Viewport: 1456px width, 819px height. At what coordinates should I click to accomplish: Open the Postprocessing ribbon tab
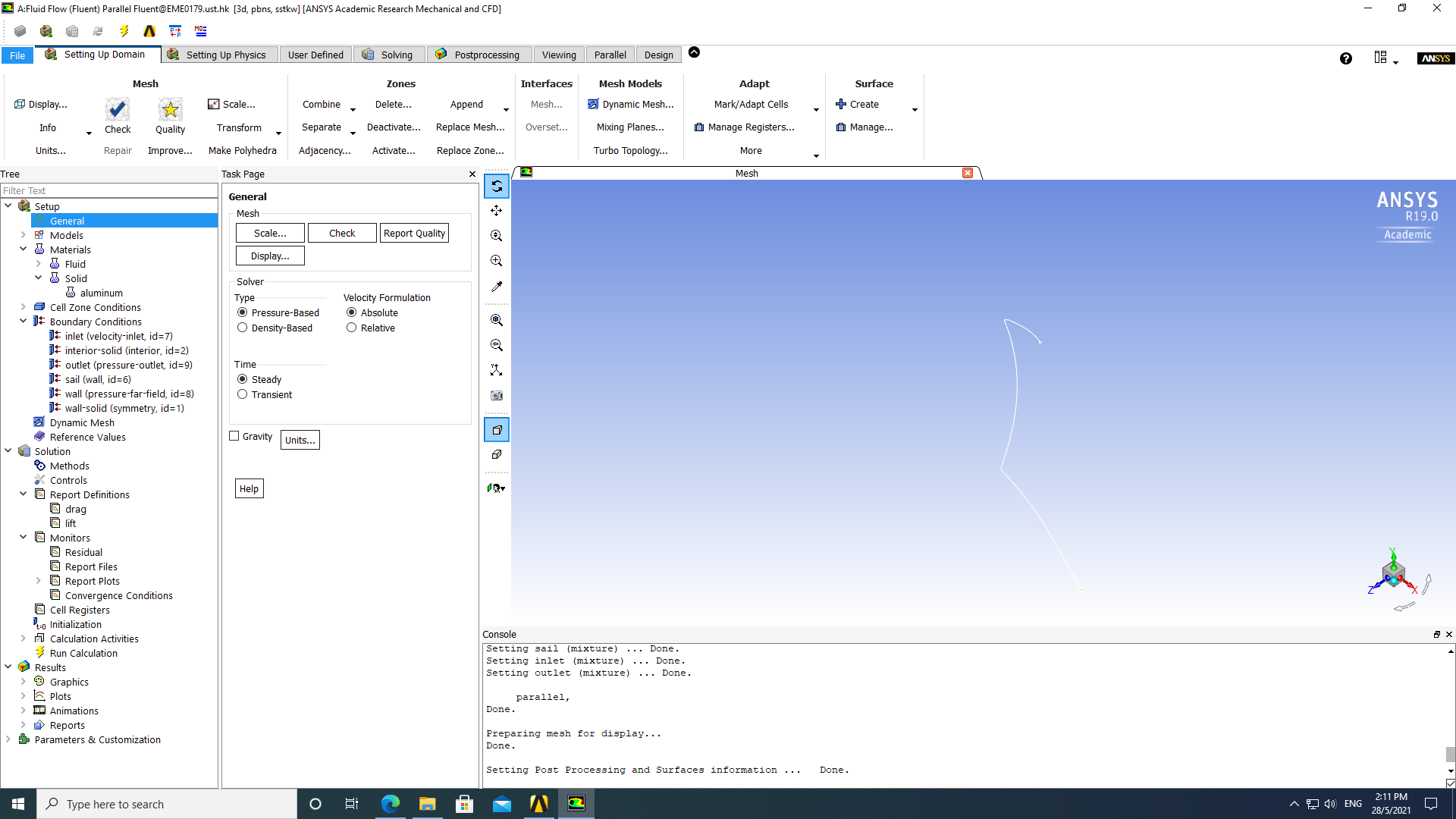click(479, 55)
